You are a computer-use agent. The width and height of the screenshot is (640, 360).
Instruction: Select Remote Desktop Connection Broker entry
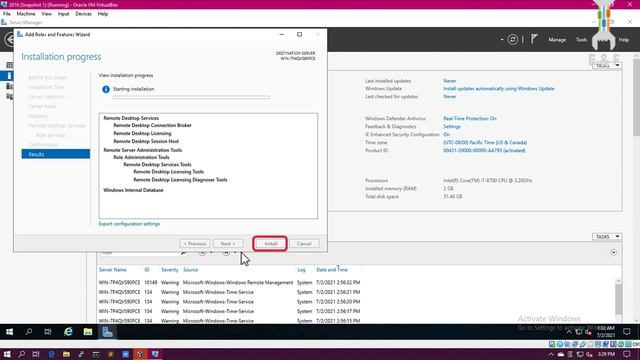pos(152,125)
